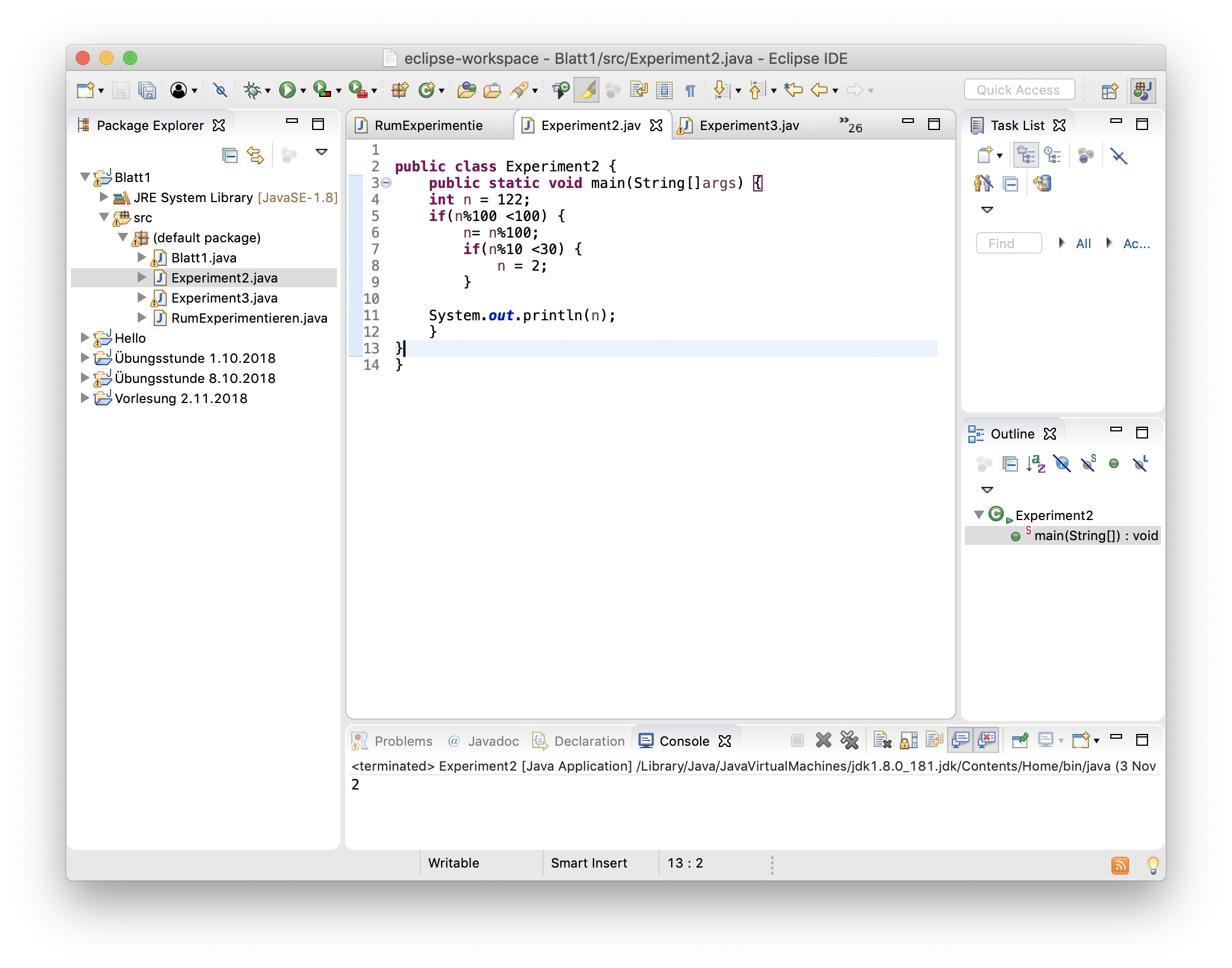Image resolution: width=1232 pixels, height=968 pixels.
Task: Click the green Run button in toolbar
Action: [287, 90]
